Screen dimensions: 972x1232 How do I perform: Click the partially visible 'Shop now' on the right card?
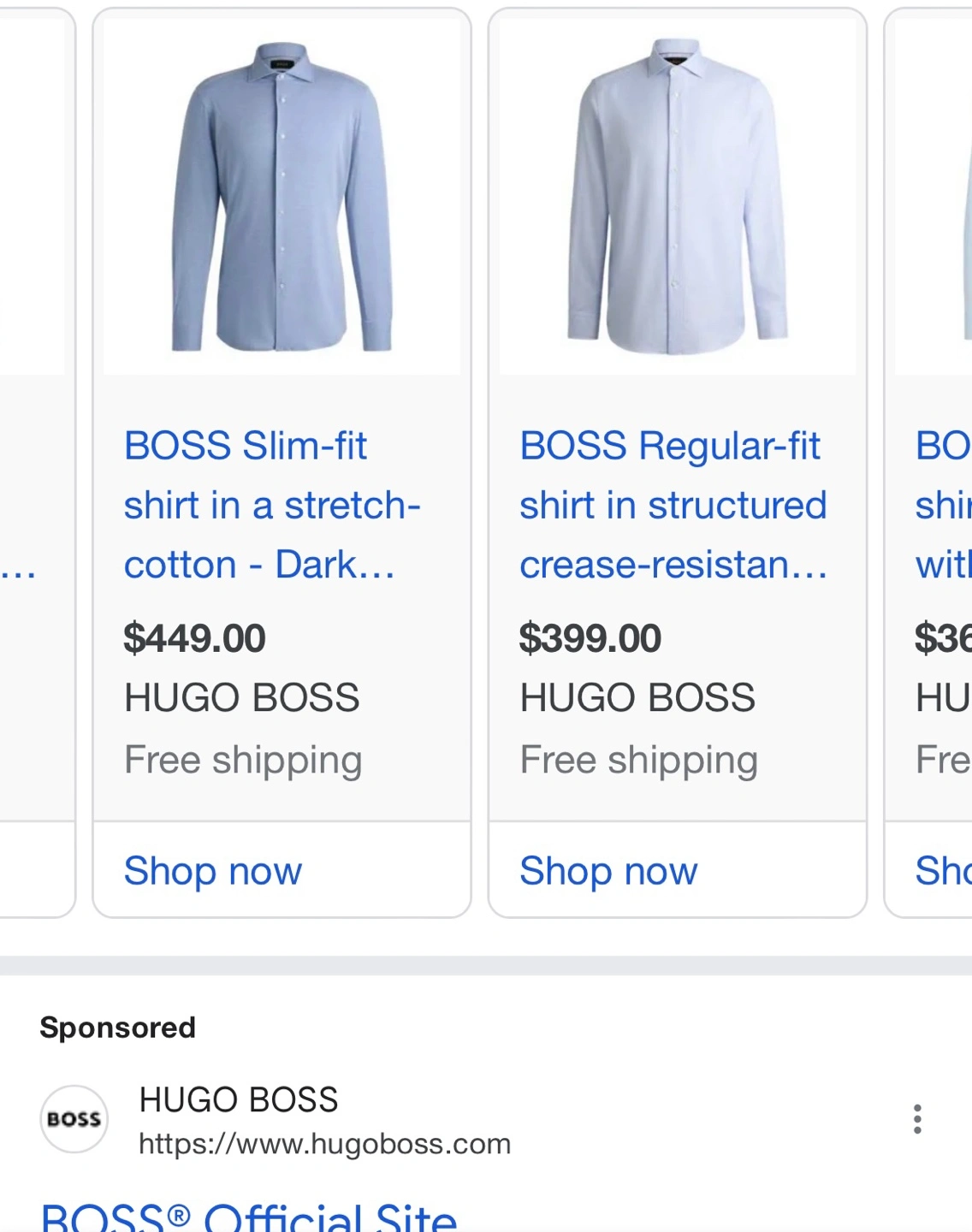pos(943,871)
